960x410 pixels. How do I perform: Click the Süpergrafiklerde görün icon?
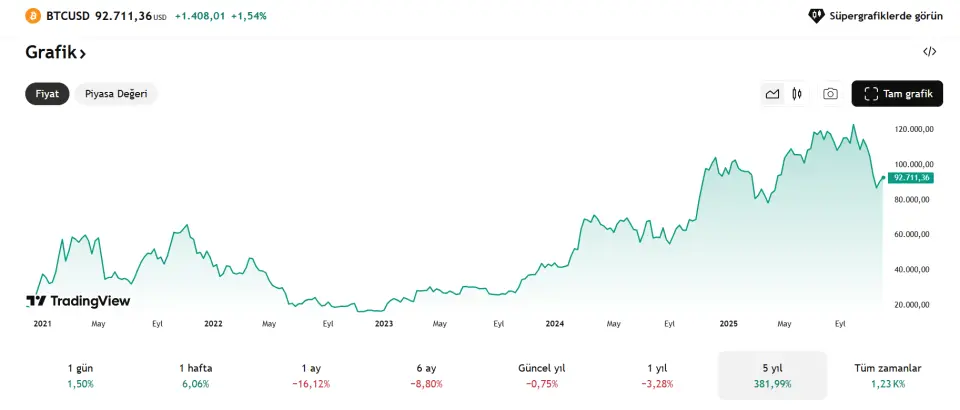point(816,16)
